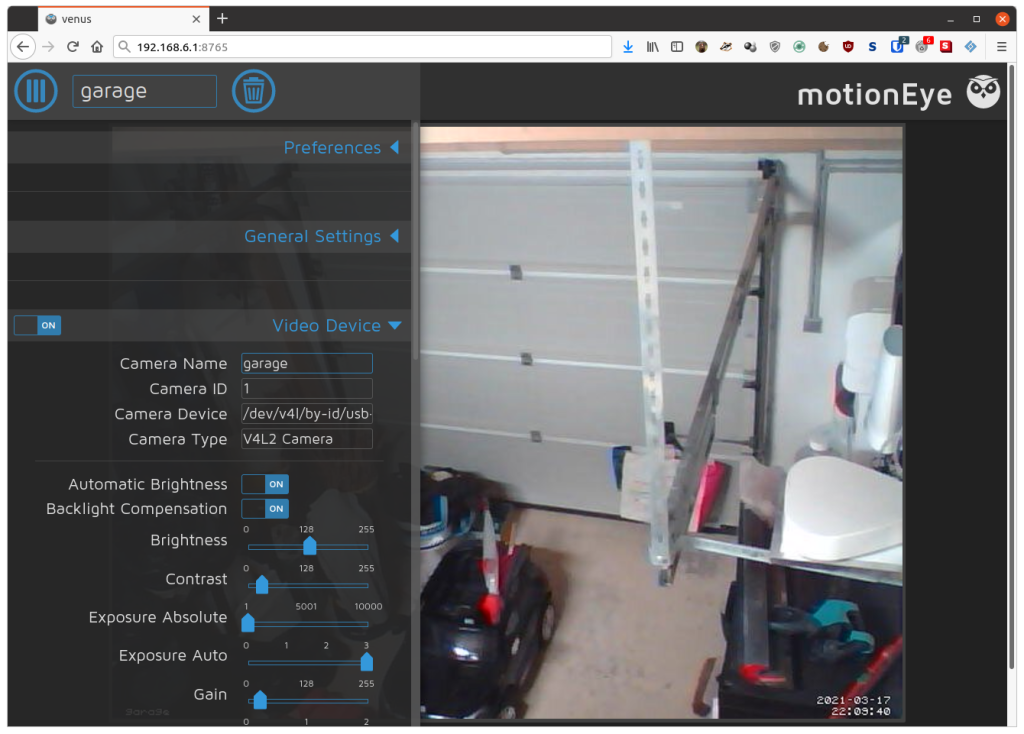Screen dimensions: 1024x734
Task: Open the garage camera selector dropdown
Action: [144, 91]
